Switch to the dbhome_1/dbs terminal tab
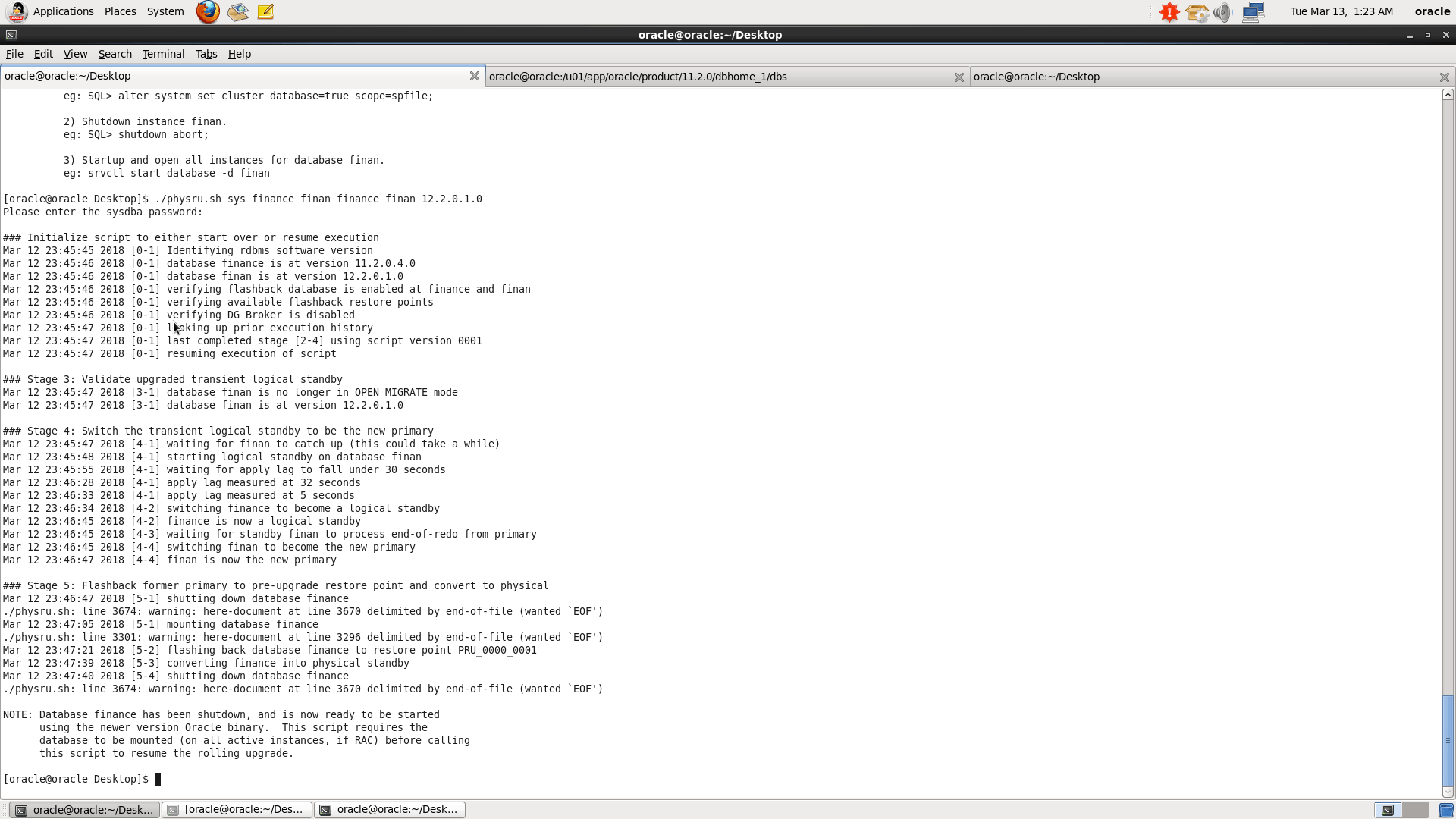Viewport: 1456px width, 819px height. click(638, 77)
